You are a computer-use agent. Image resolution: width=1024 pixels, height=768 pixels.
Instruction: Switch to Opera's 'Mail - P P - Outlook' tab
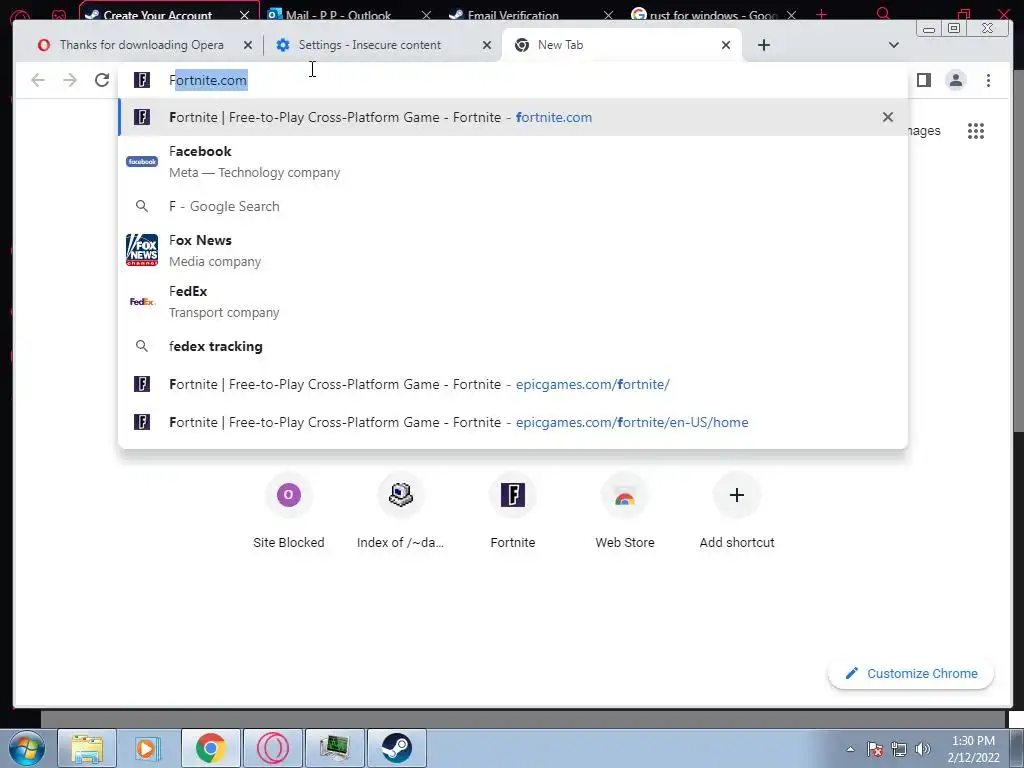pos(338,13)
